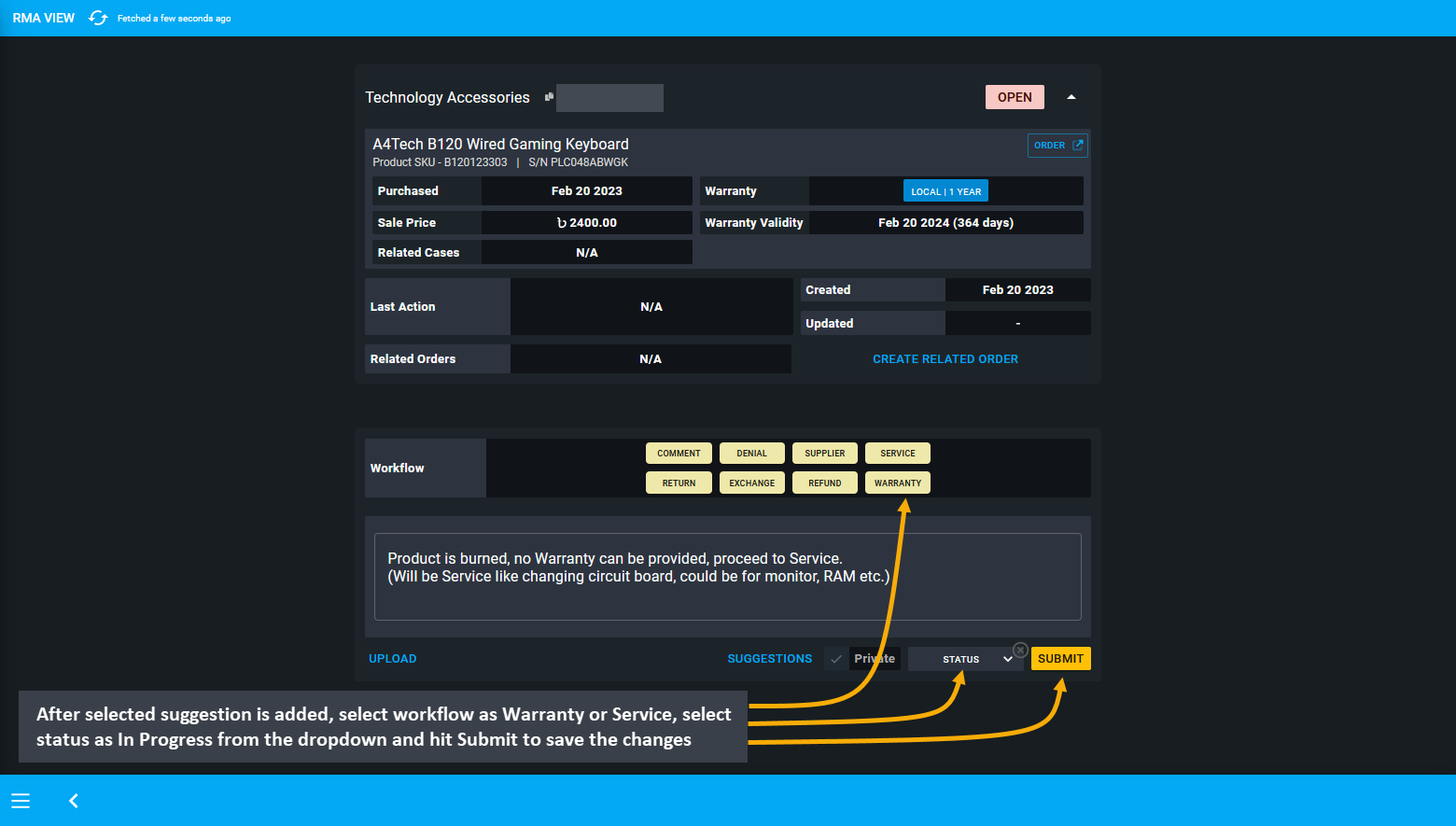Click the Technology Accessories heading
This screenshot has height=826, width=1456.
point(447,97)
